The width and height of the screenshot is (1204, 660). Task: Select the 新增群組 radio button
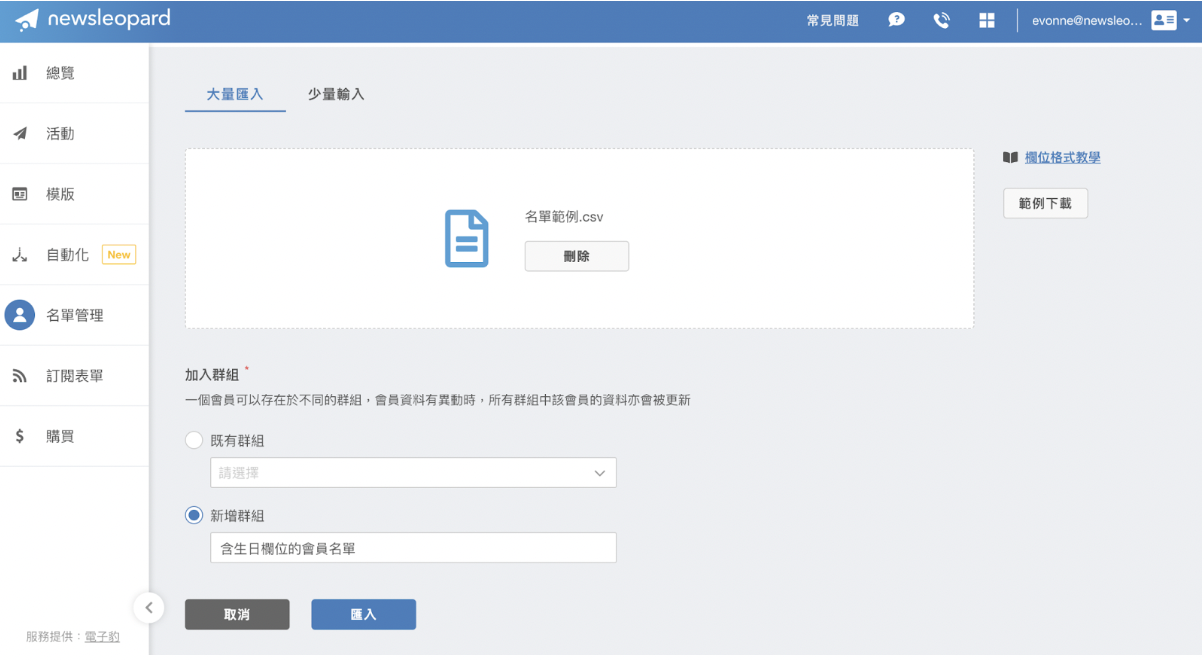tap(194, 516)
